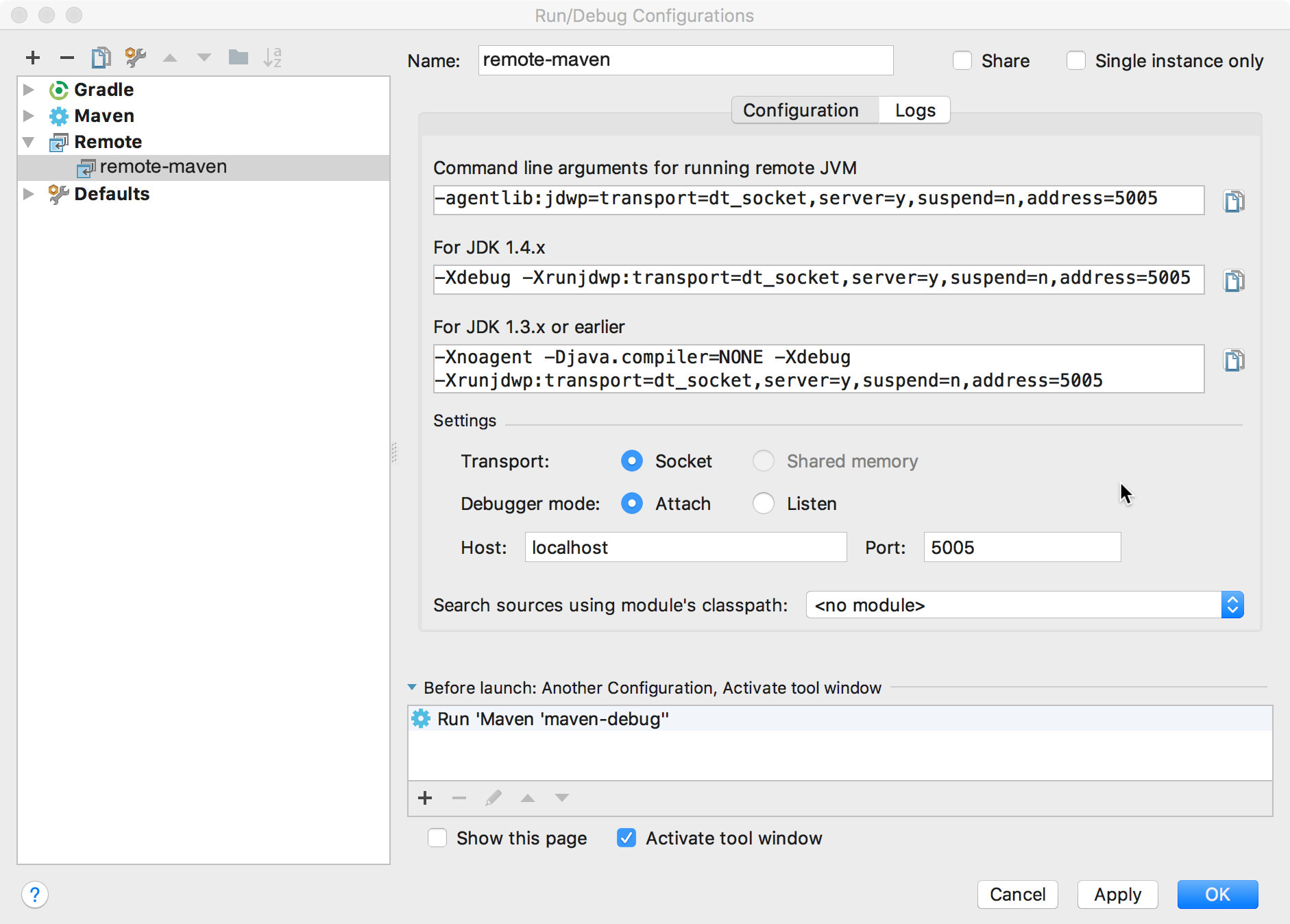Add a new run configuration
Image resolution: width=1290 pixels, height=924 pixels.
click(x=32, y=58)
